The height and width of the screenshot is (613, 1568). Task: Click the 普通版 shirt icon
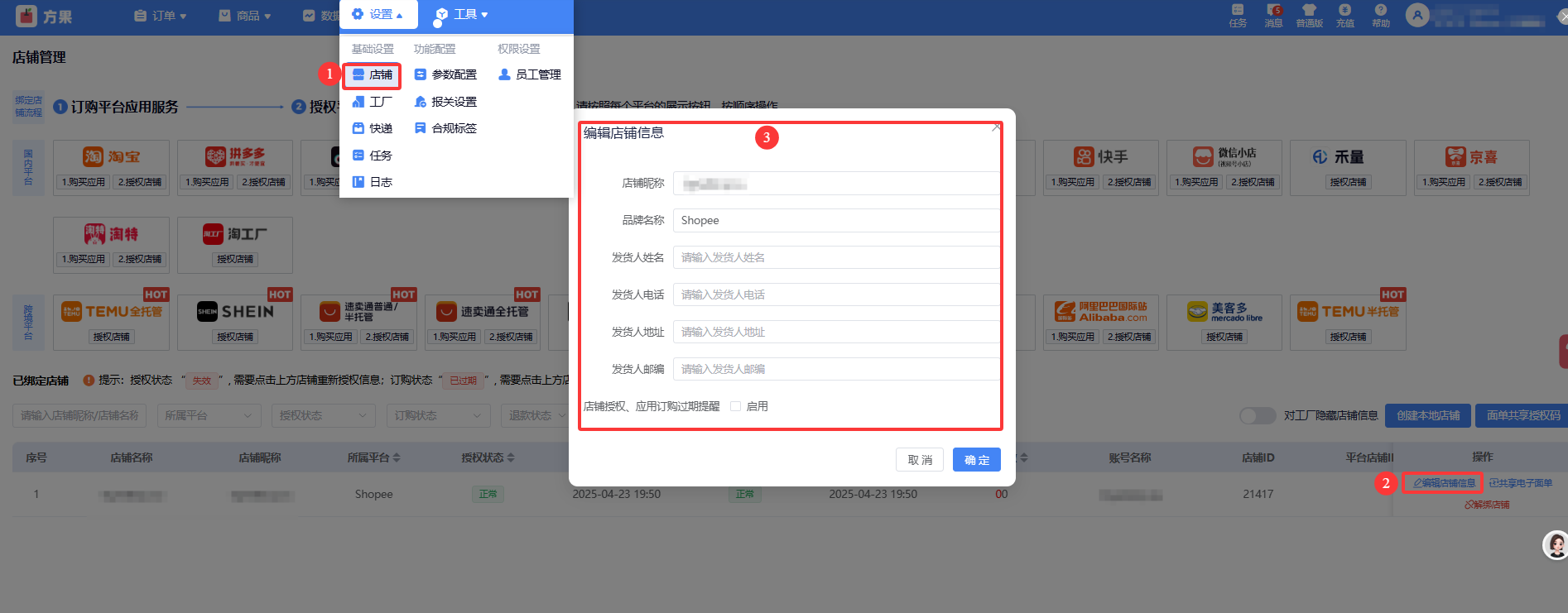[x=1309, y=16]
